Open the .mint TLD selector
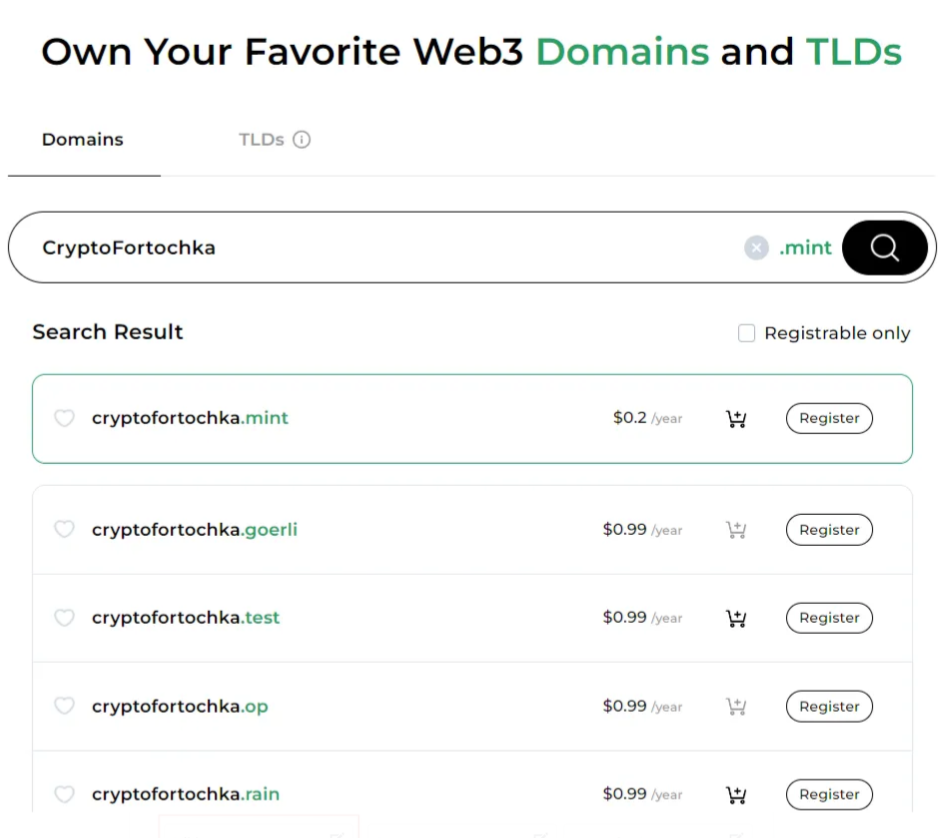The image size is (944, 838). (x=805, y=247)
